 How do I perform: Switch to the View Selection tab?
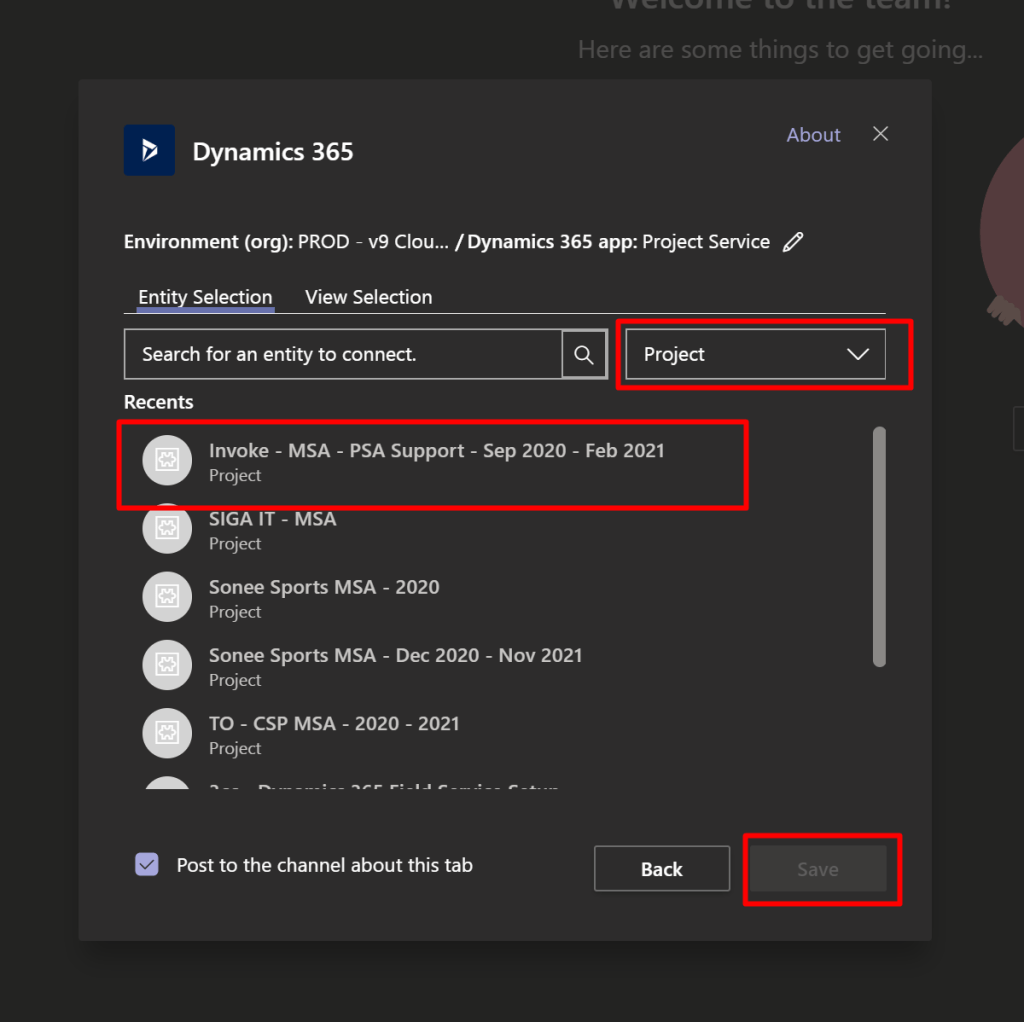point(368,297)
